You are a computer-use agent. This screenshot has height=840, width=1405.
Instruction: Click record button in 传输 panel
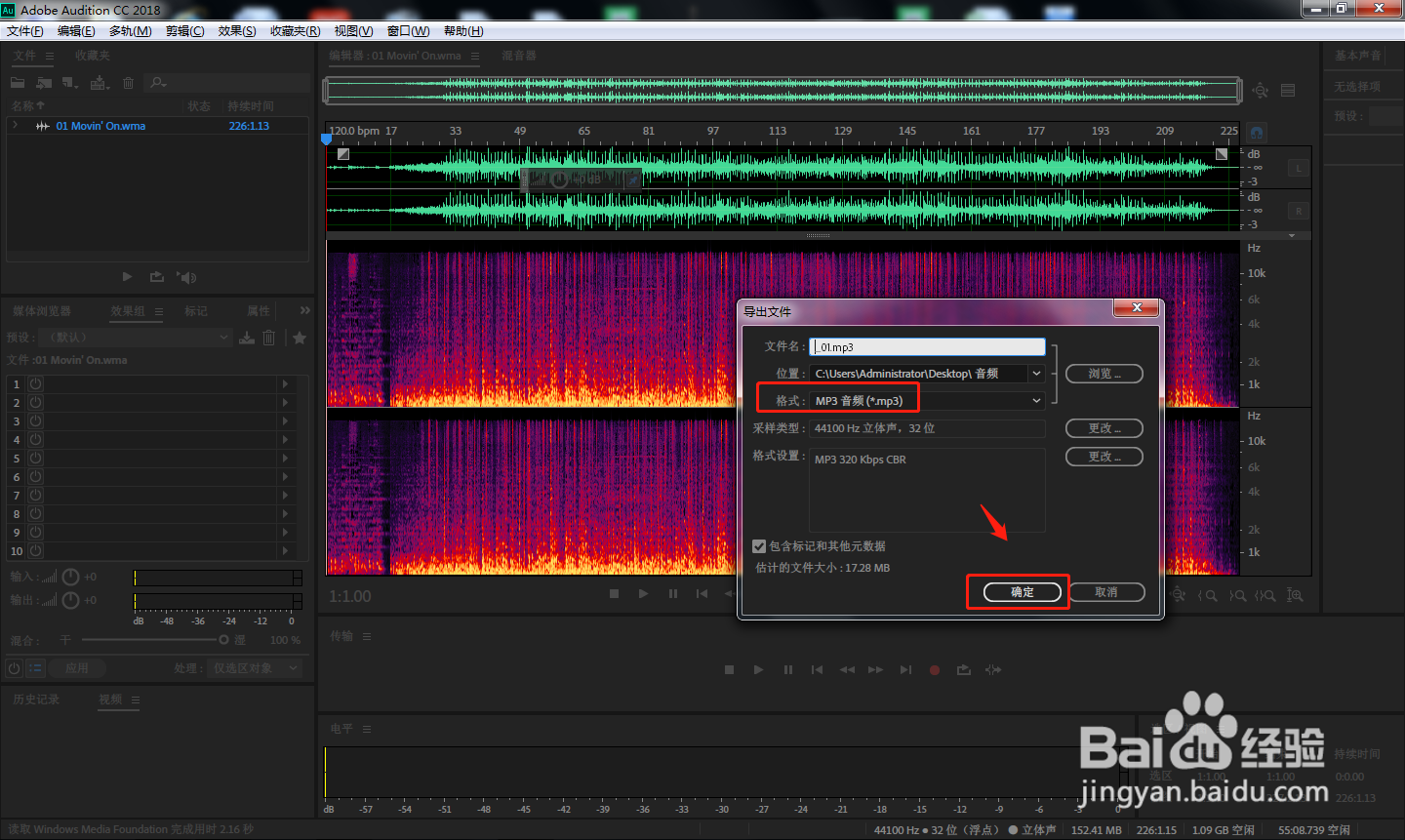click(x=934, y=669)
